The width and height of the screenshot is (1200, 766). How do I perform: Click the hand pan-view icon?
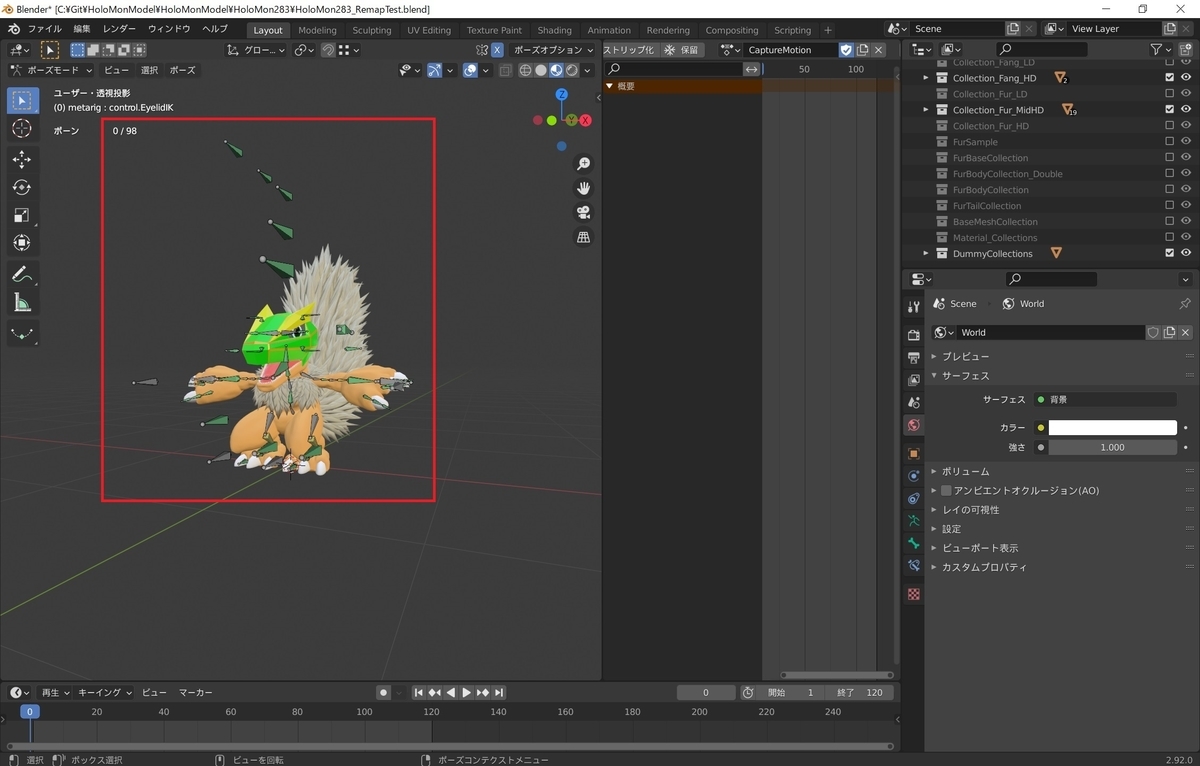(x=584, y=188)
